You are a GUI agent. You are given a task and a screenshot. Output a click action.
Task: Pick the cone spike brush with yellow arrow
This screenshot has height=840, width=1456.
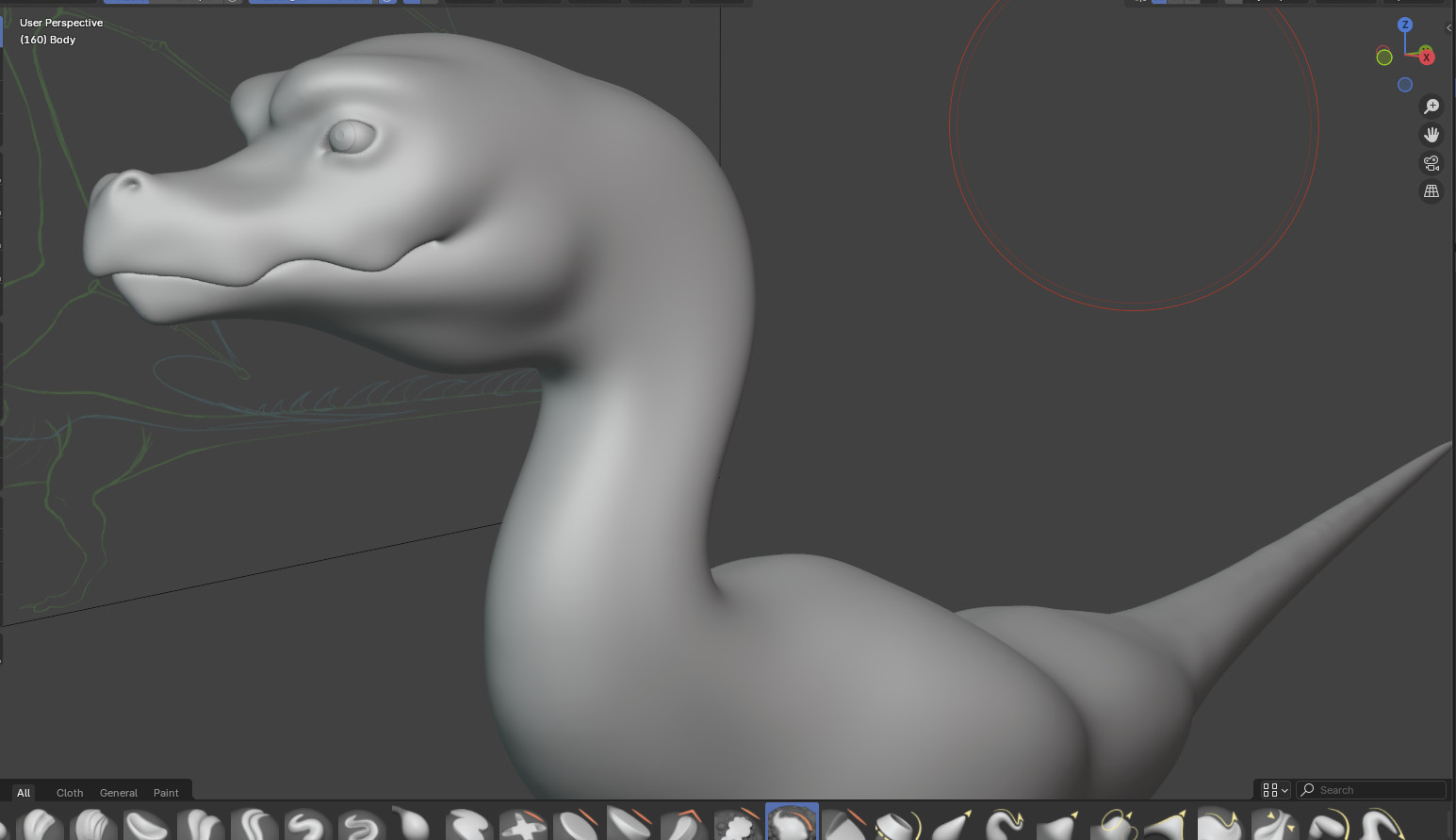[x=952, y=824]
